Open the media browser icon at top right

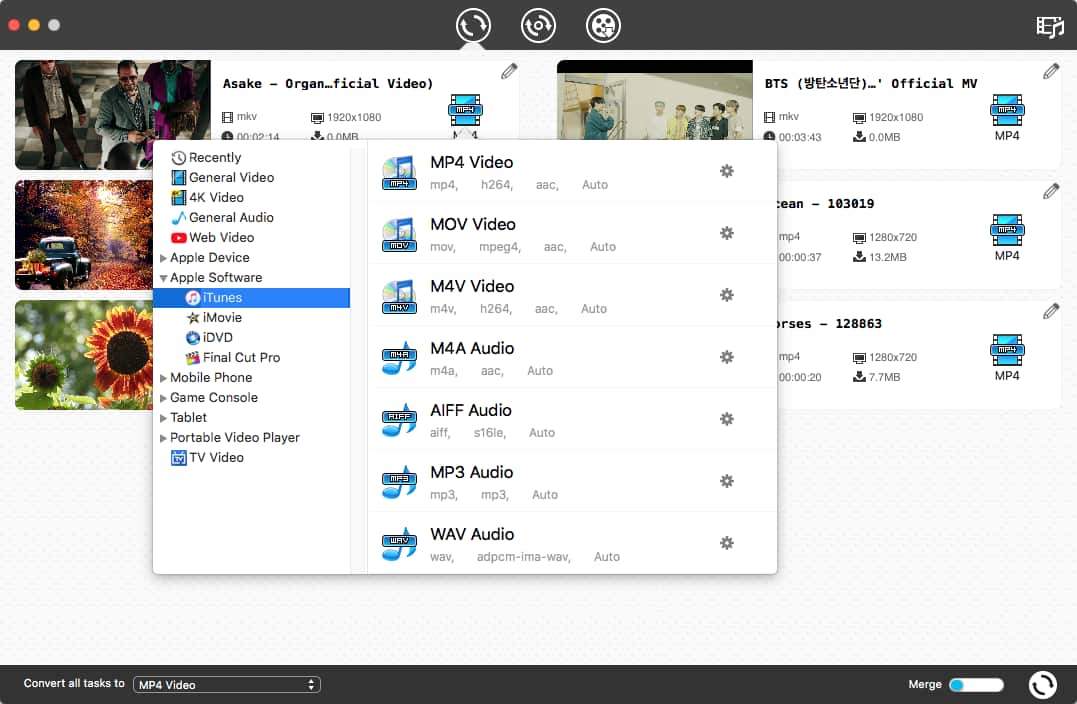1050,27
